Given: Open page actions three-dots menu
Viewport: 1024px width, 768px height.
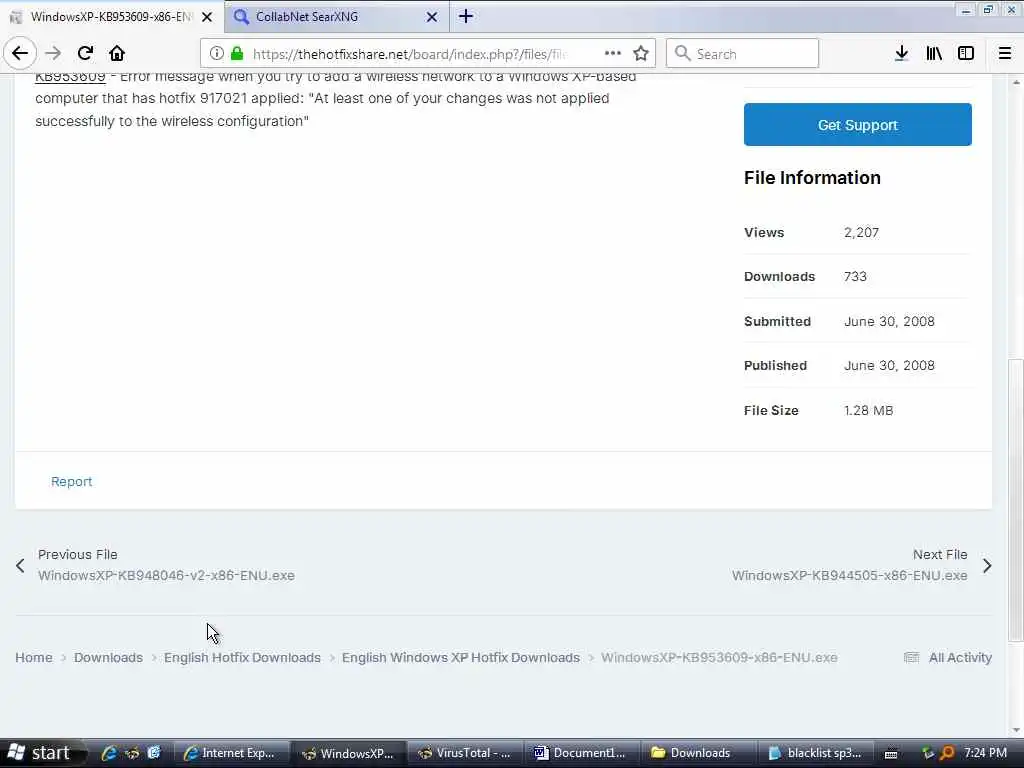Looking at the screenshot, I should pos(613,54).
